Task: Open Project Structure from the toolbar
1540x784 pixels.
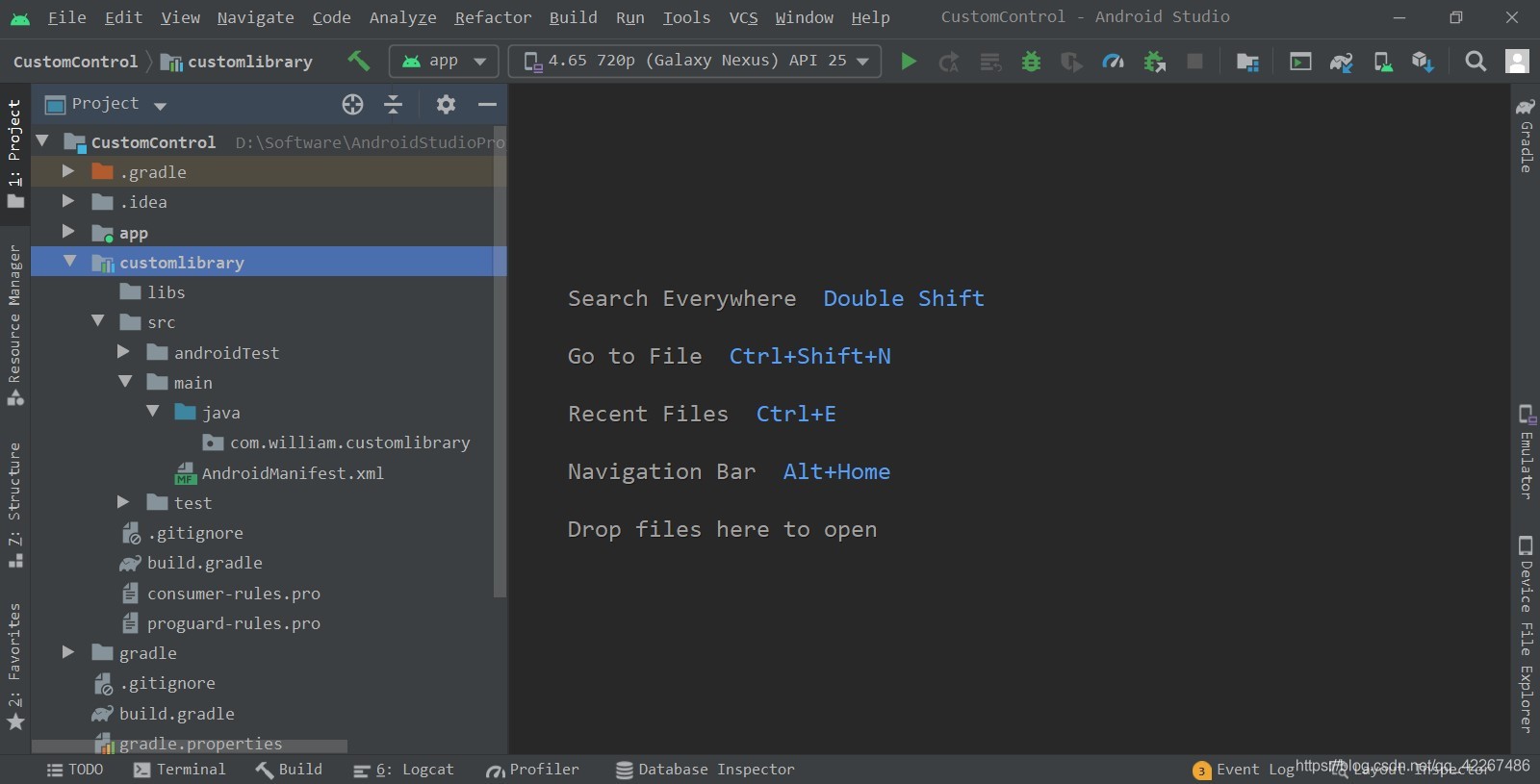Action: (x=1247, y=62)
